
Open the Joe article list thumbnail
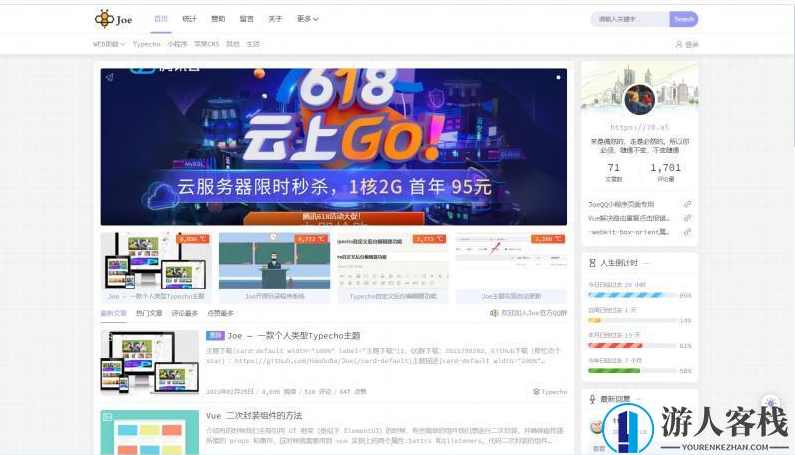pyautogui.click(x=150, y=362)
